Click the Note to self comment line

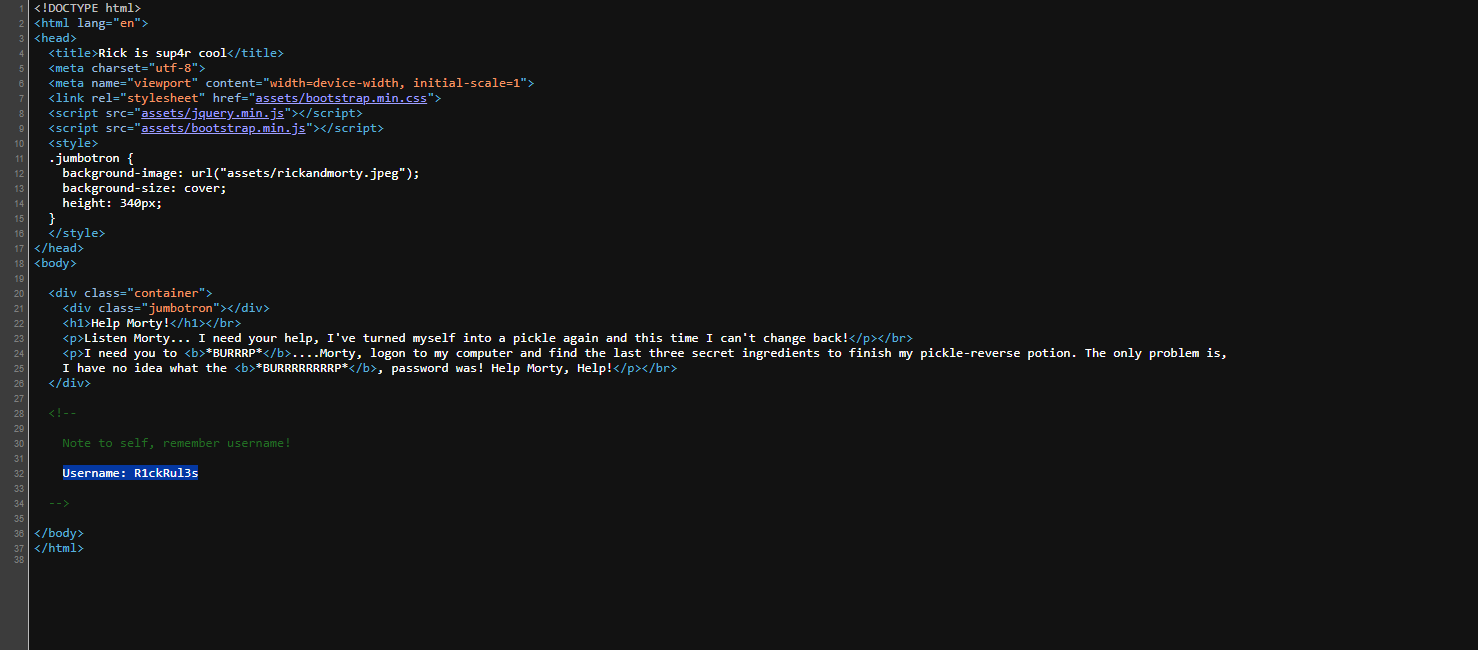[x=176, y=443]
